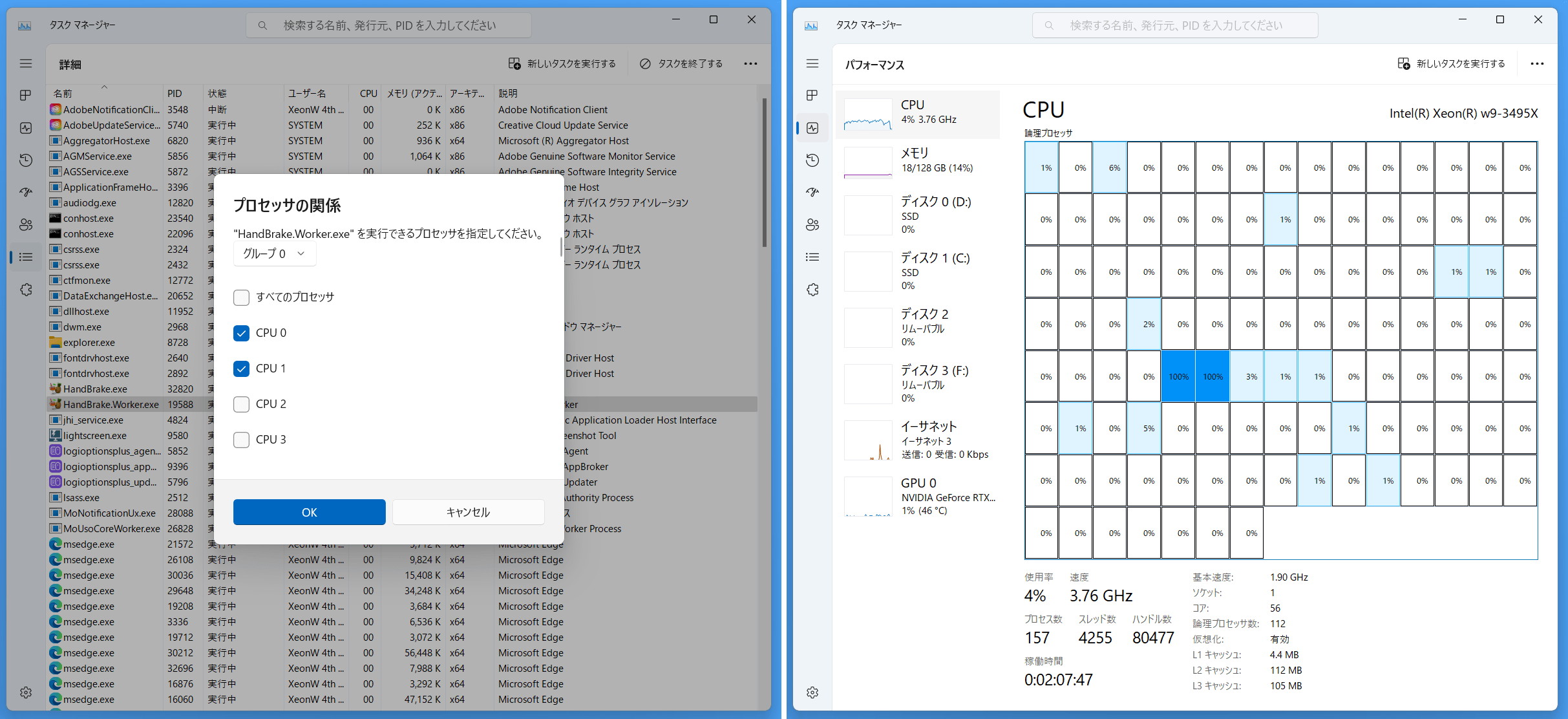This screenshot has height=719, width=1568.
Task: Click the details list vertical scrollbar
Action: pyautogui.click(x=764, y=172)
